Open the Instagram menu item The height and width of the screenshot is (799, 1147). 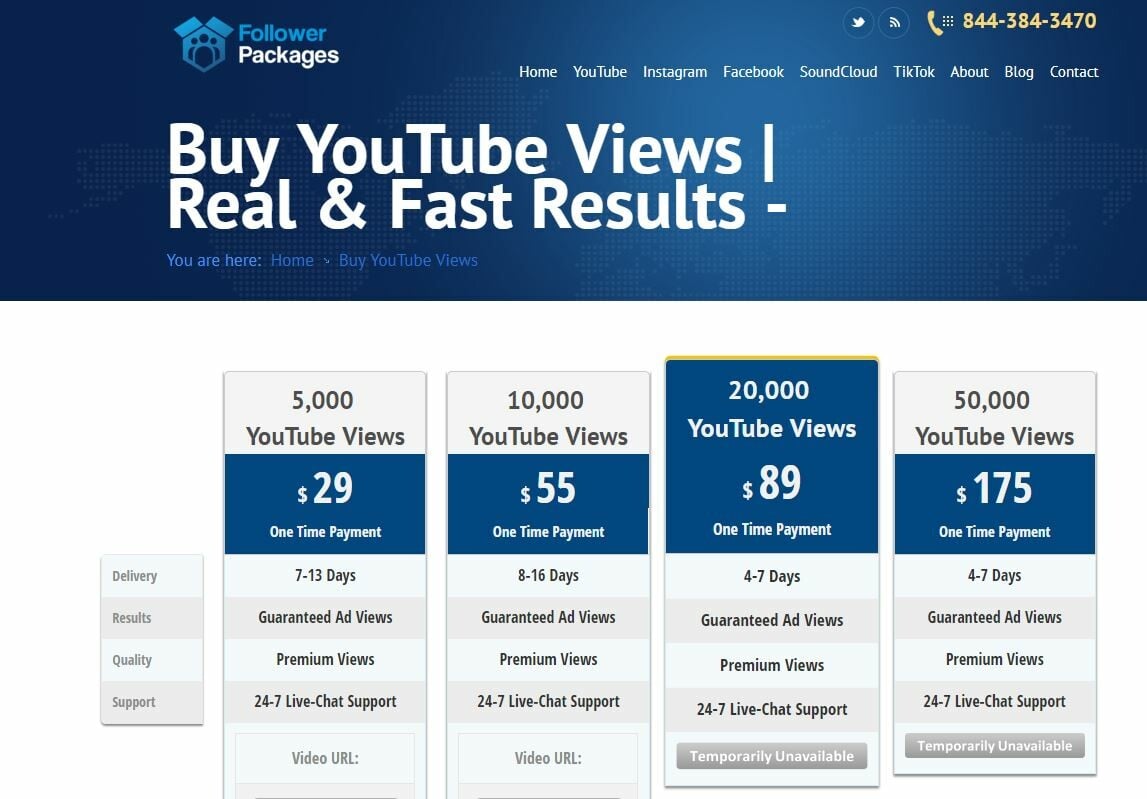pyautogui.click(x=674, y=72)
